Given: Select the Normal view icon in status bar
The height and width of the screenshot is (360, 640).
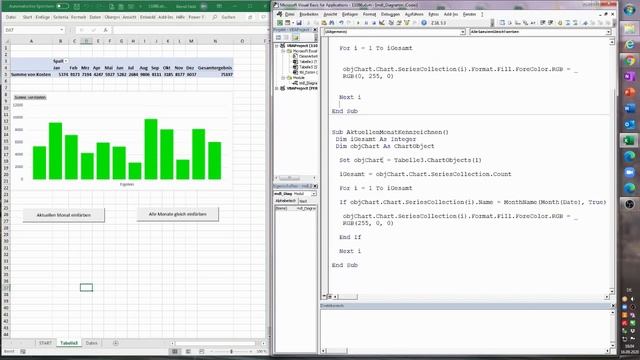Looking at the screenshot, I should [x=175, y=351].
